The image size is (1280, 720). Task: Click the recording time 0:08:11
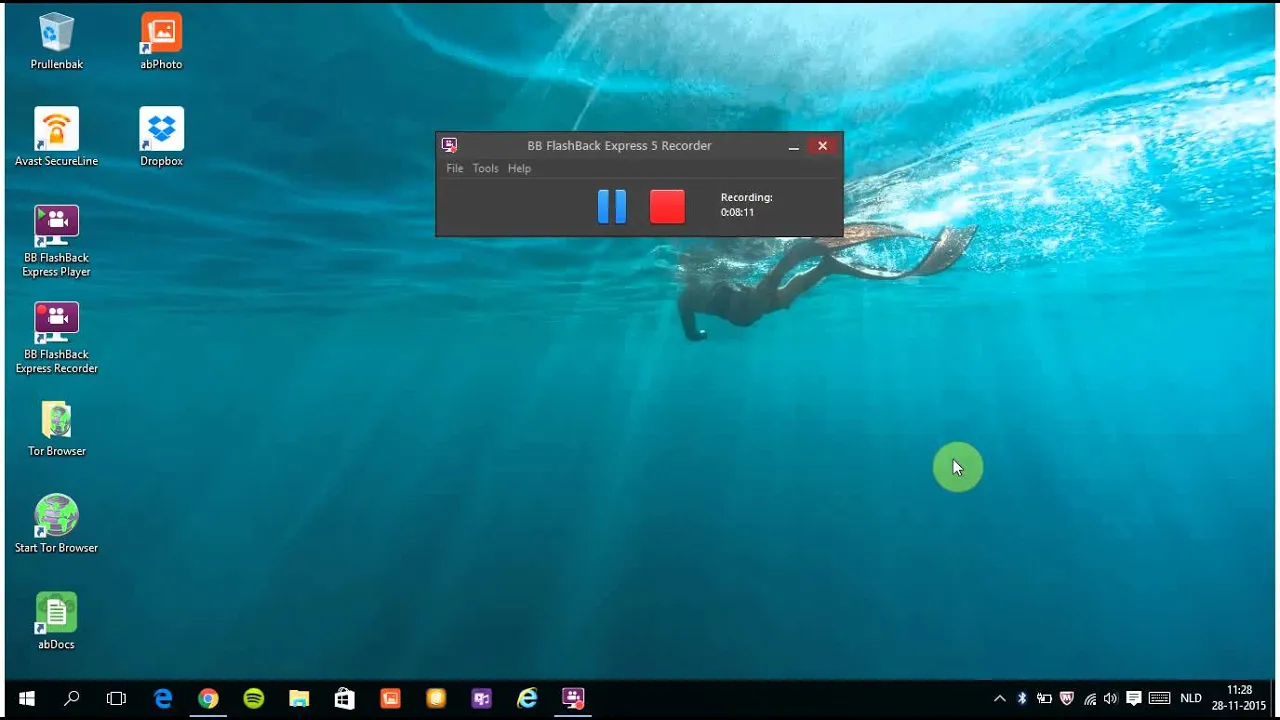737,212
